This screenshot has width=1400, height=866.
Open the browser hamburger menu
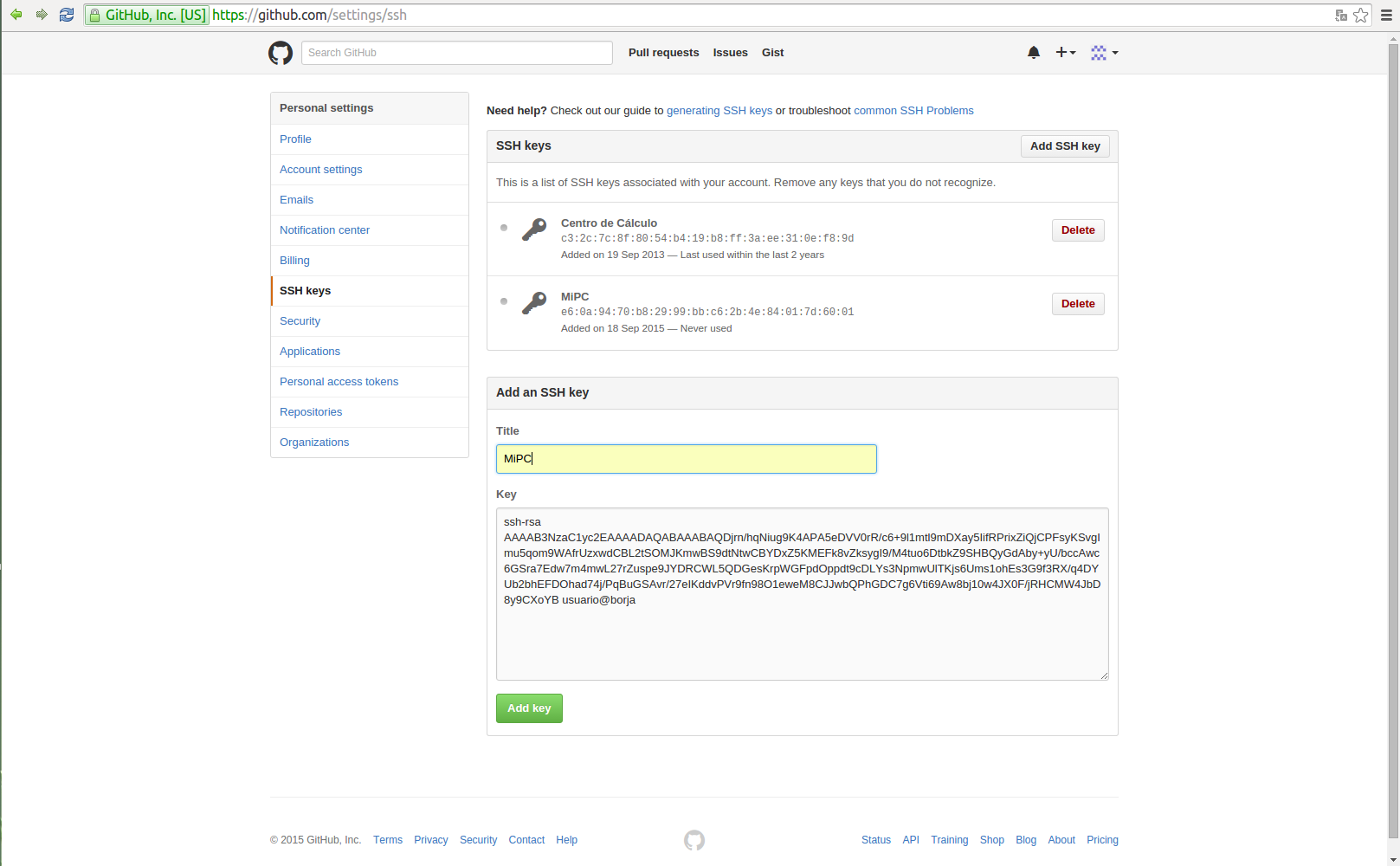[x=1386, y=15]
